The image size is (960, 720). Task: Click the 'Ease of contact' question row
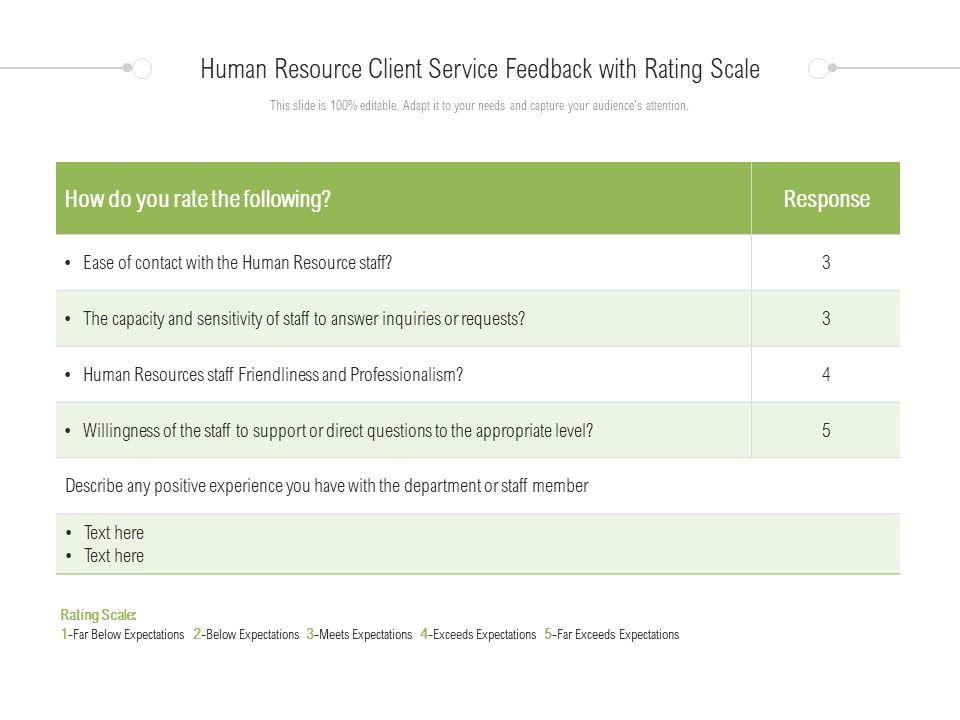[237, 263]
